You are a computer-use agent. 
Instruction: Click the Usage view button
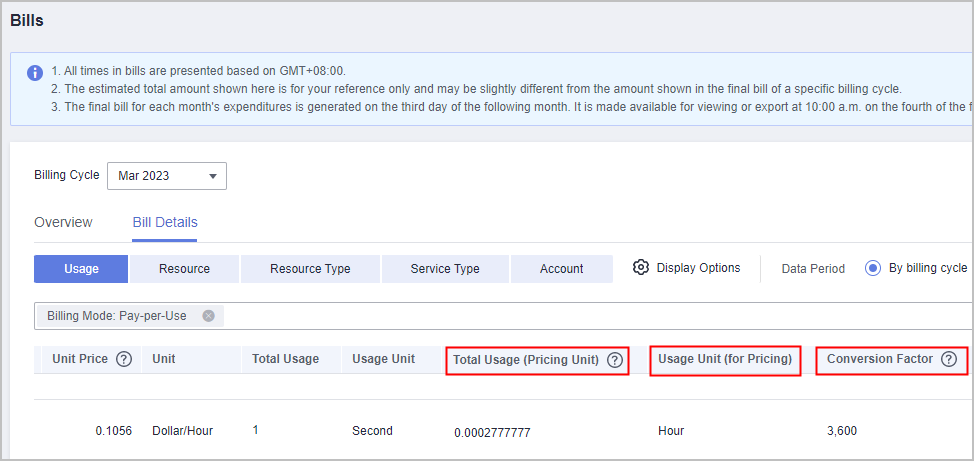[x=81, y=269]
